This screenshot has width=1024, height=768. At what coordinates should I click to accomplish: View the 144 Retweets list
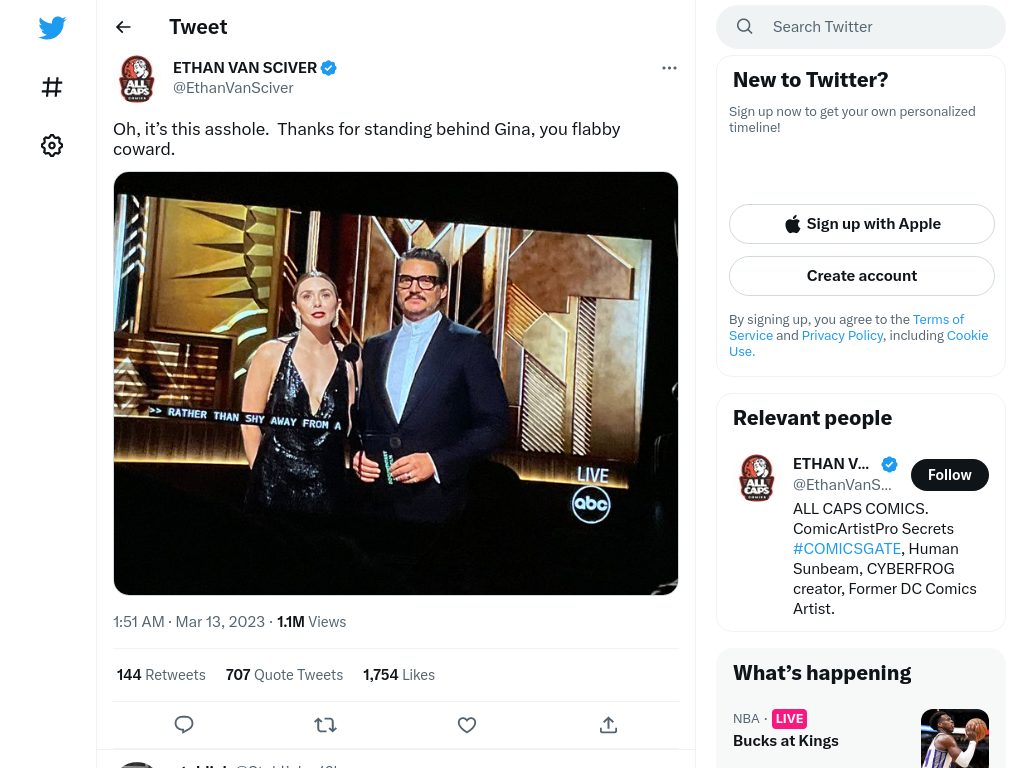click(161, 675)
